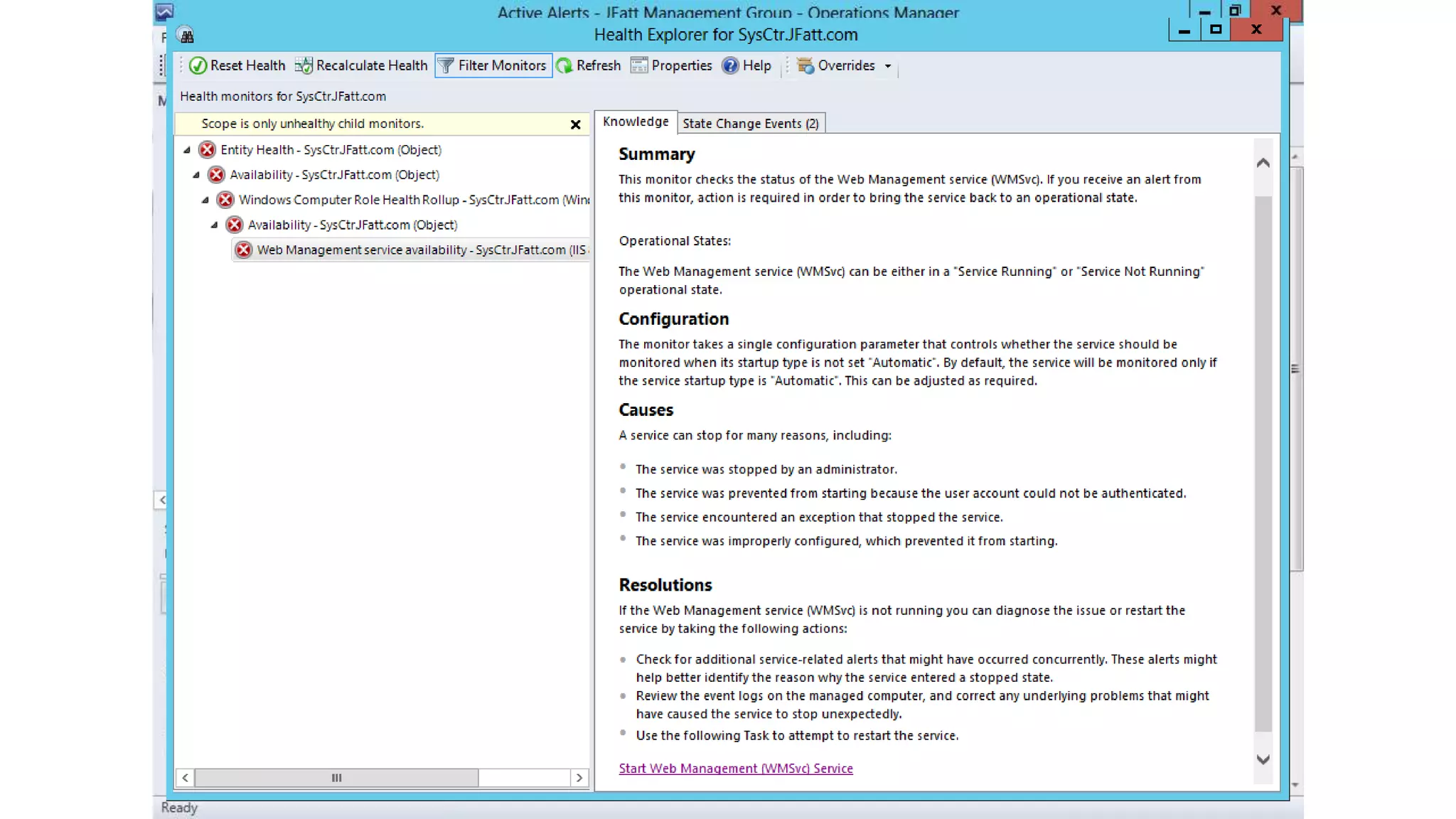Toggle the Filter Monitors button

pos(493,65)
